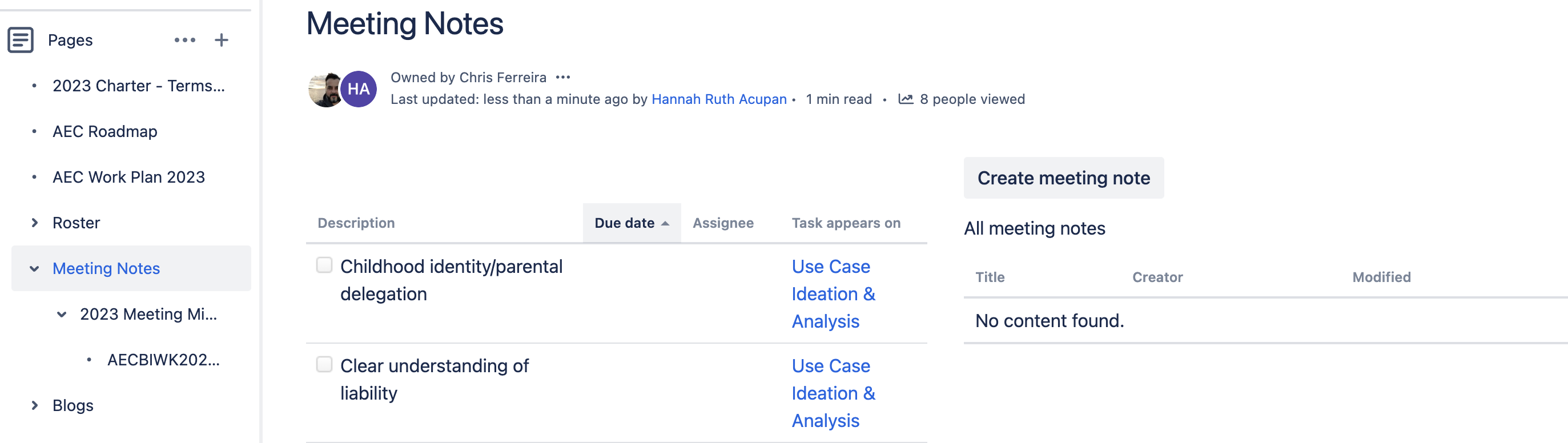
Task: Click the Blogs label in sidebar
Action: [x=73, y=405]
